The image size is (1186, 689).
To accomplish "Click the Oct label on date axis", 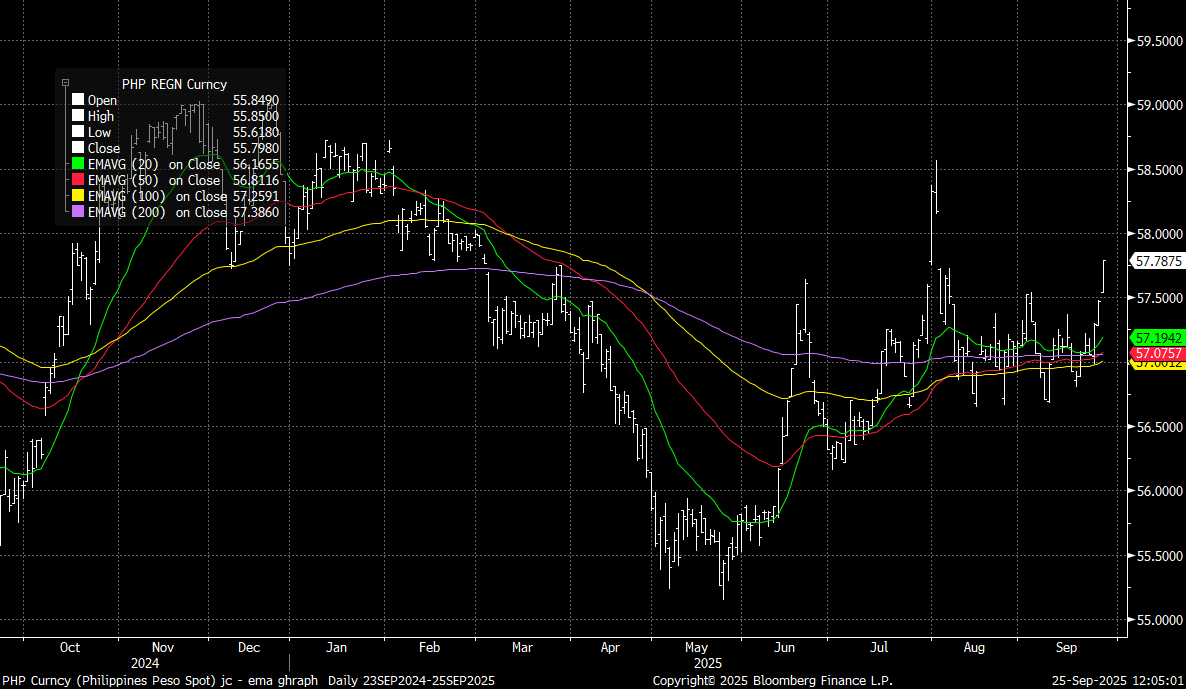I will tap(70, 647).
